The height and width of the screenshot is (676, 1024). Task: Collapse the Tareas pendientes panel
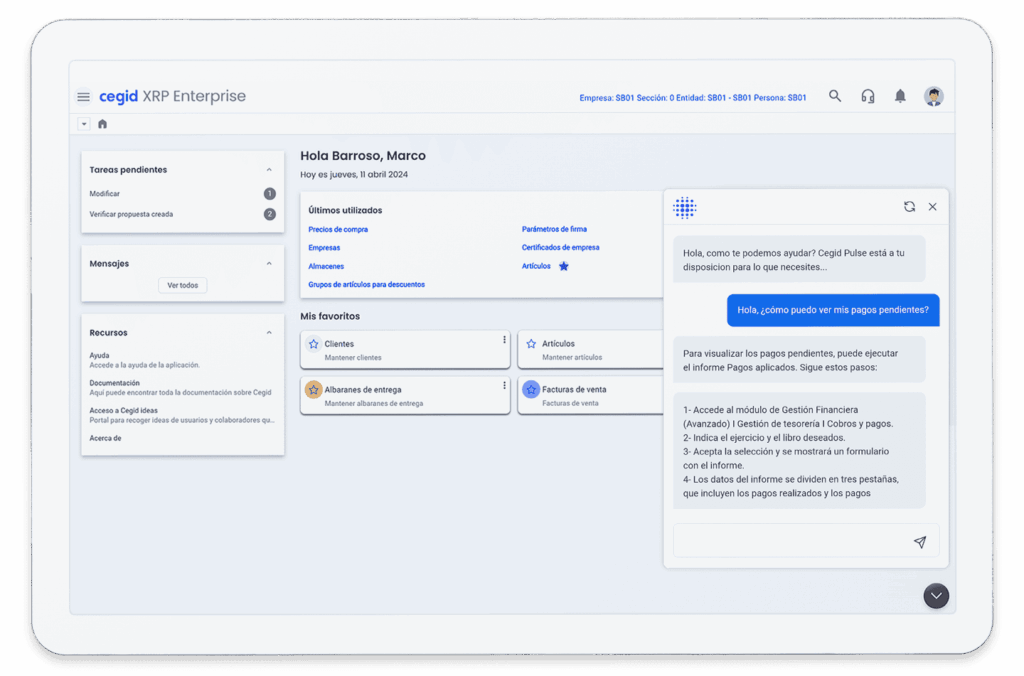(x=269, y=170)
